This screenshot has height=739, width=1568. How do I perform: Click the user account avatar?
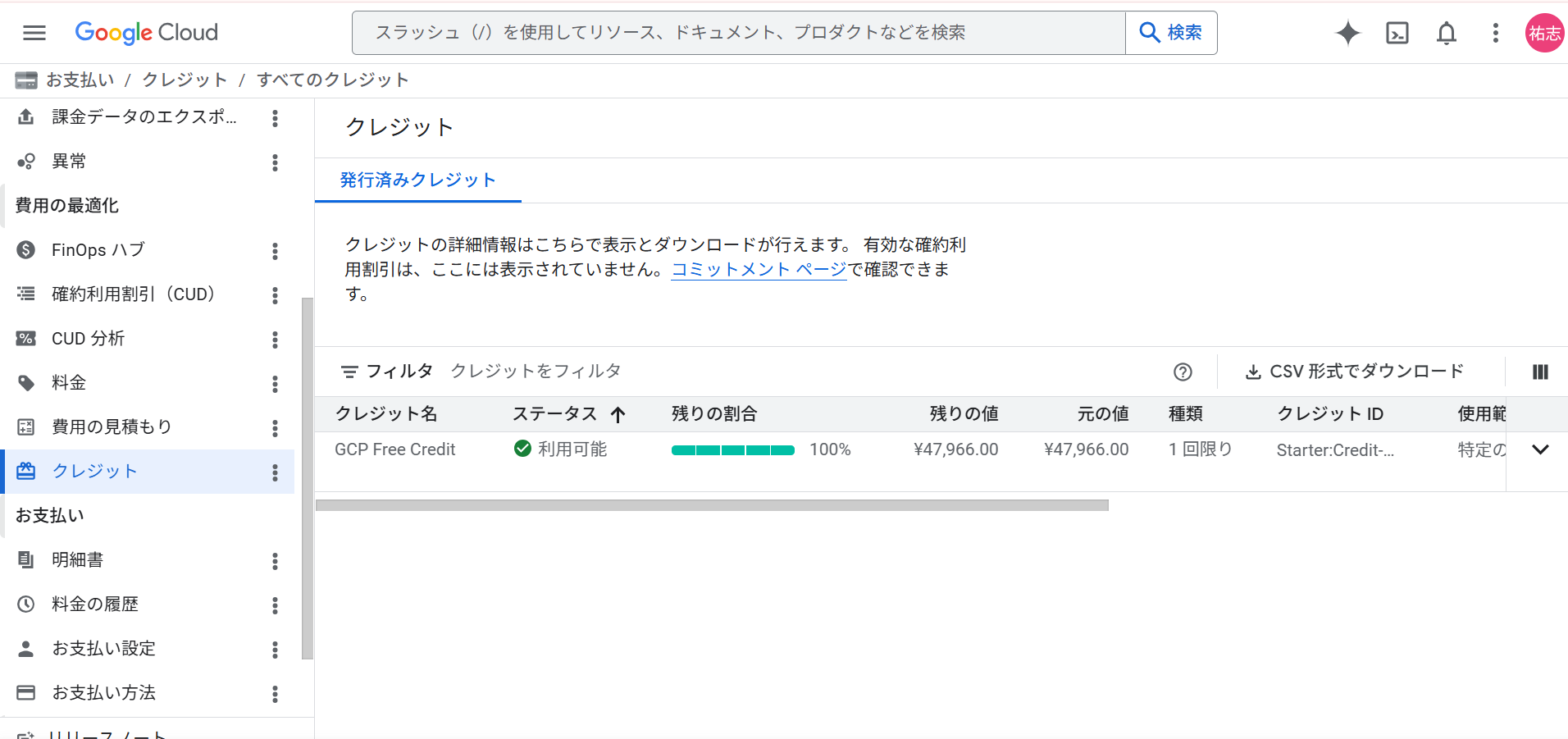coord(1543,33)
